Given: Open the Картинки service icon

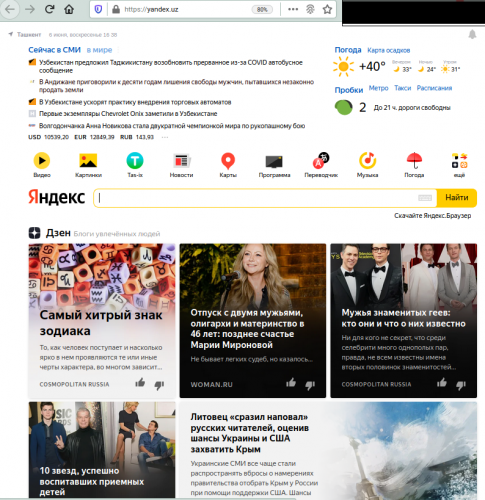Looking at the screenshot, I should click(x=88, y=161).
